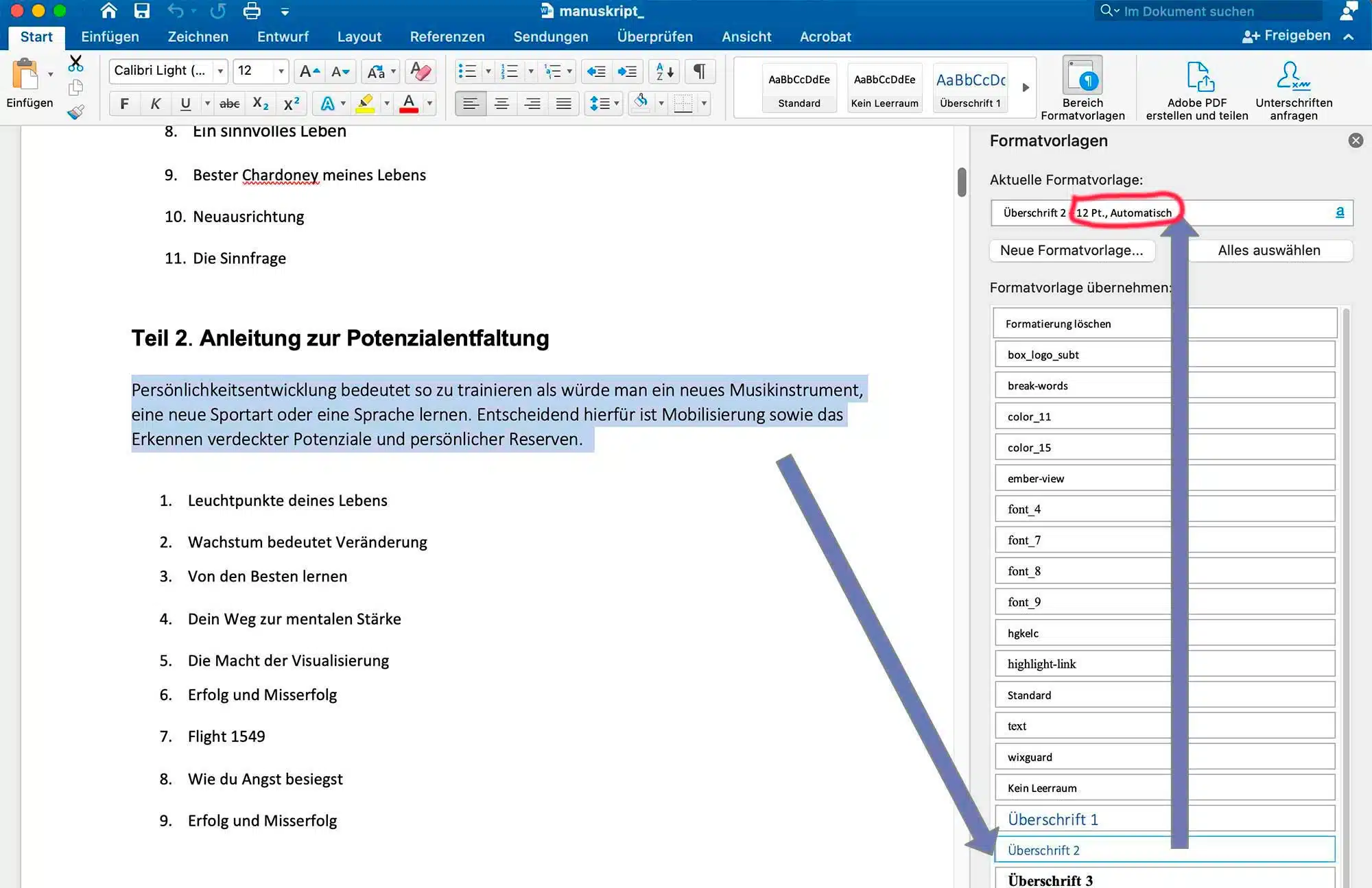Show paragraph marks with pilcrow icon
This screenshot has width=1372, height=888.
[699, 71]
